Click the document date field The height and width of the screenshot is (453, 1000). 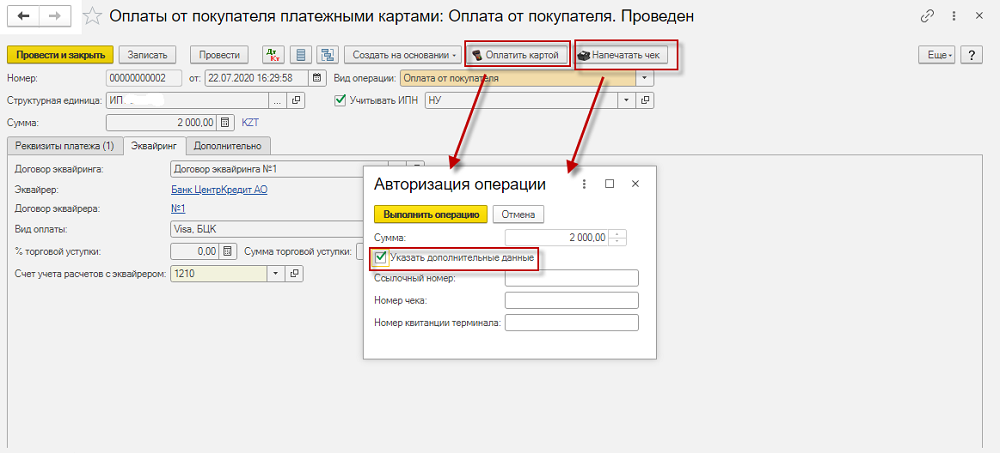pyautogui.click(x=257, y=78)
